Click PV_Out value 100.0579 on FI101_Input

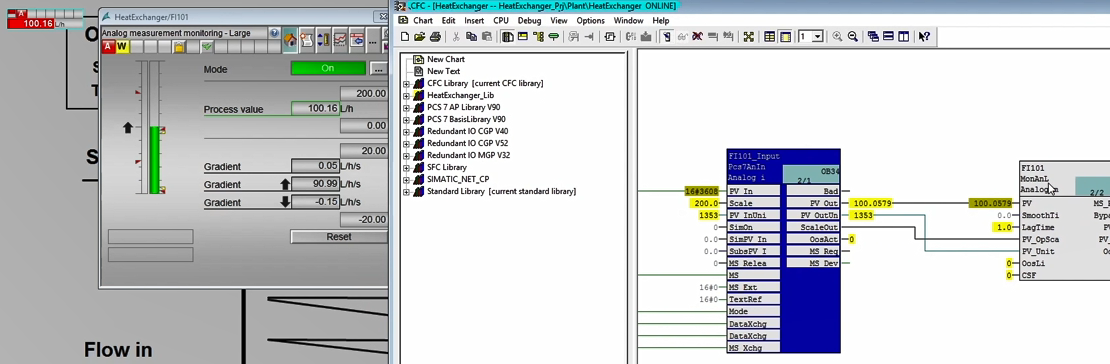tap(871, 203)
